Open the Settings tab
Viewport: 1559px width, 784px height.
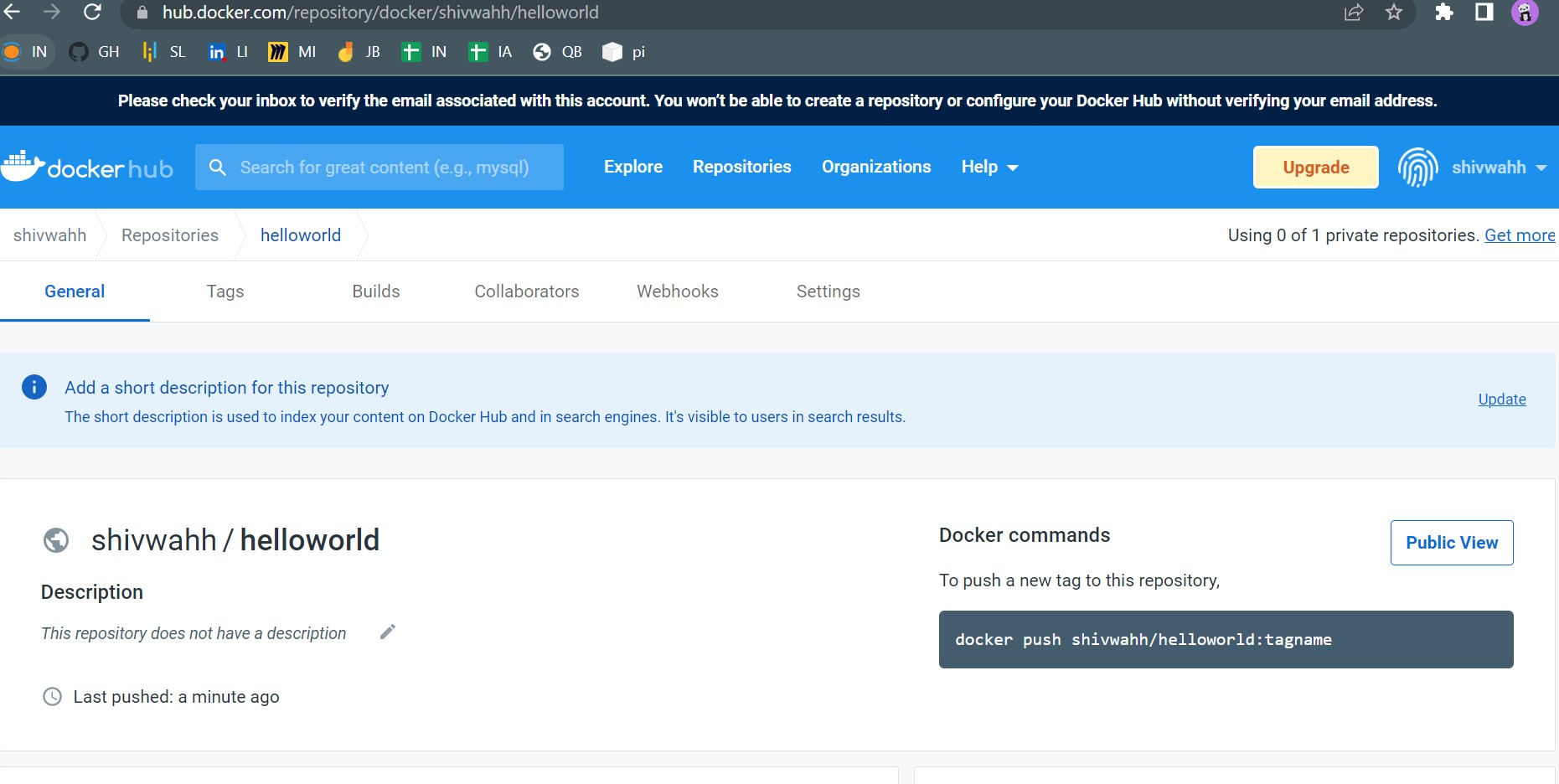[829, 291]
